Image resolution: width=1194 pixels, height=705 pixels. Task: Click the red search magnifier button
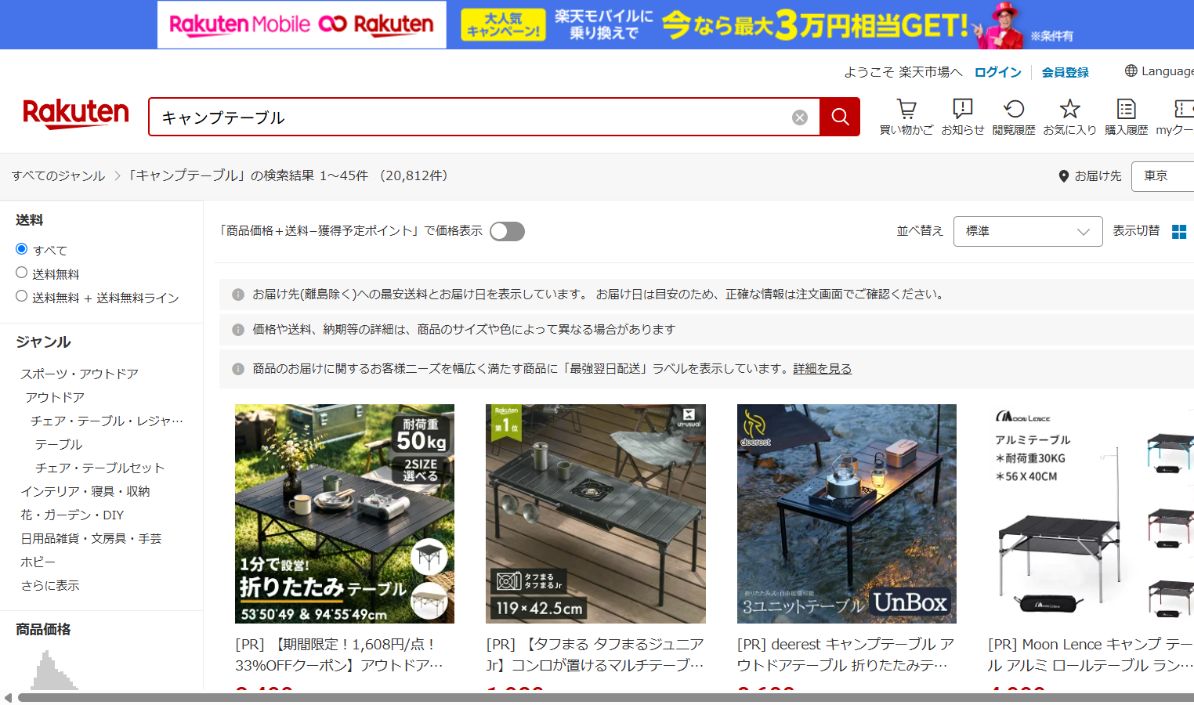[839, 116]
